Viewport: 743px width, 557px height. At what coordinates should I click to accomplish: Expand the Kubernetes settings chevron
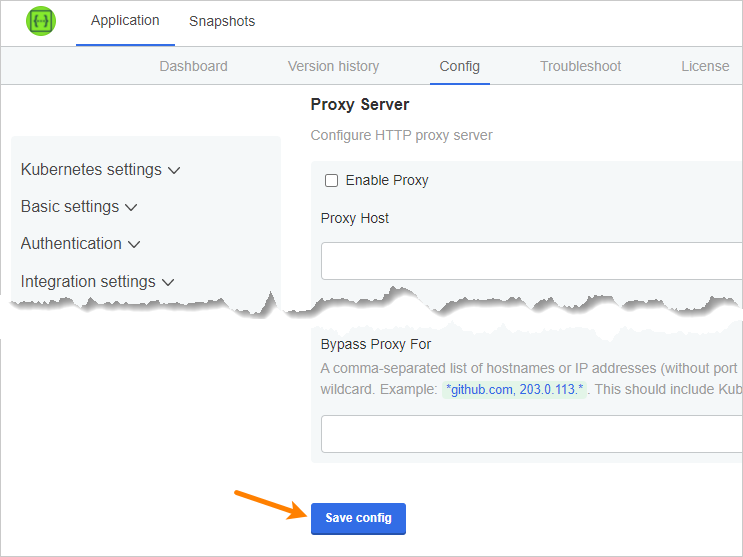174,171
